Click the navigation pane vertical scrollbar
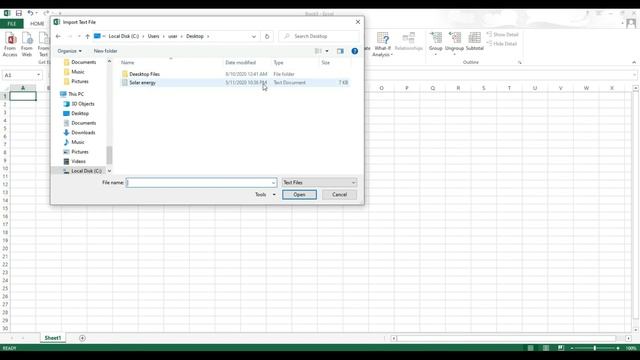Screen dimensions: 640x360 click(109, 155)
